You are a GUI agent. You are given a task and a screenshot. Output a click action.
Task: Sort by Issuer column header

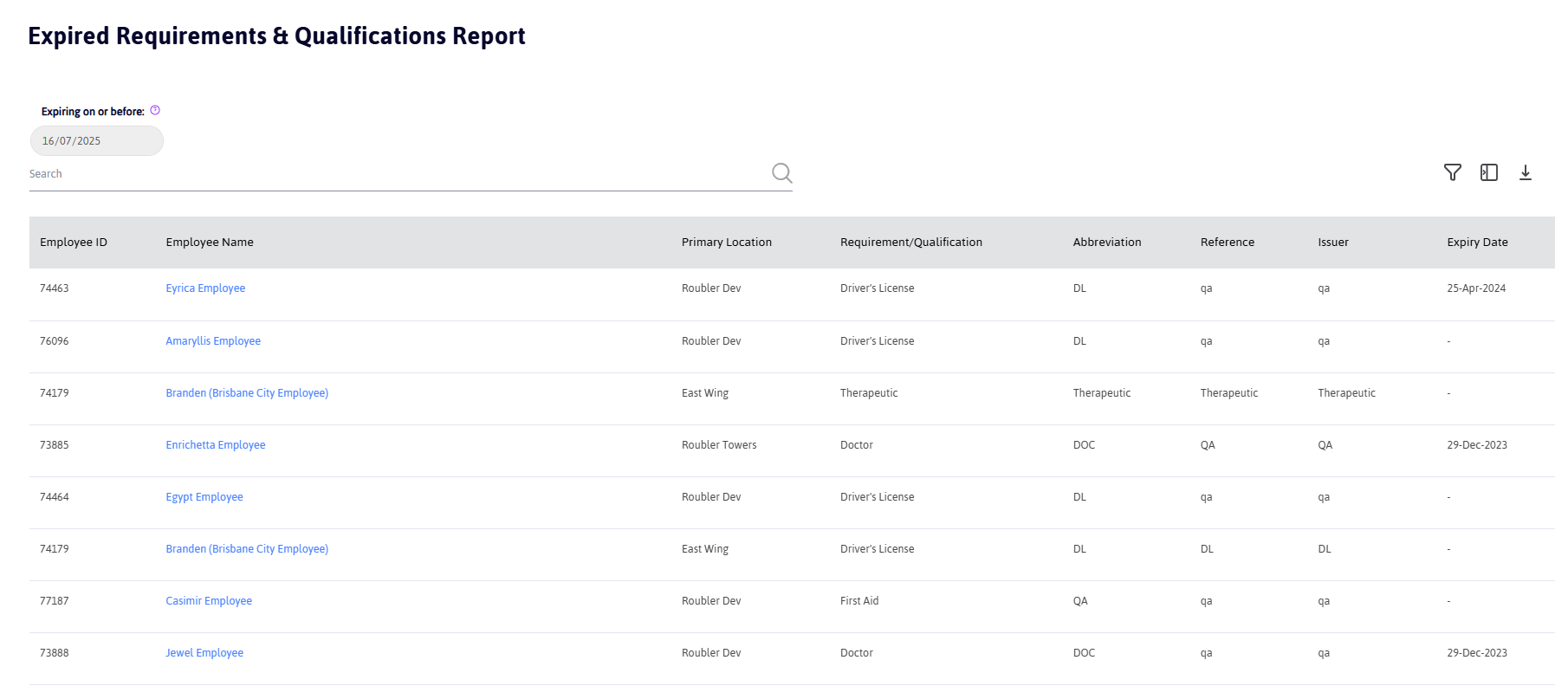(x=1333, y=243)
